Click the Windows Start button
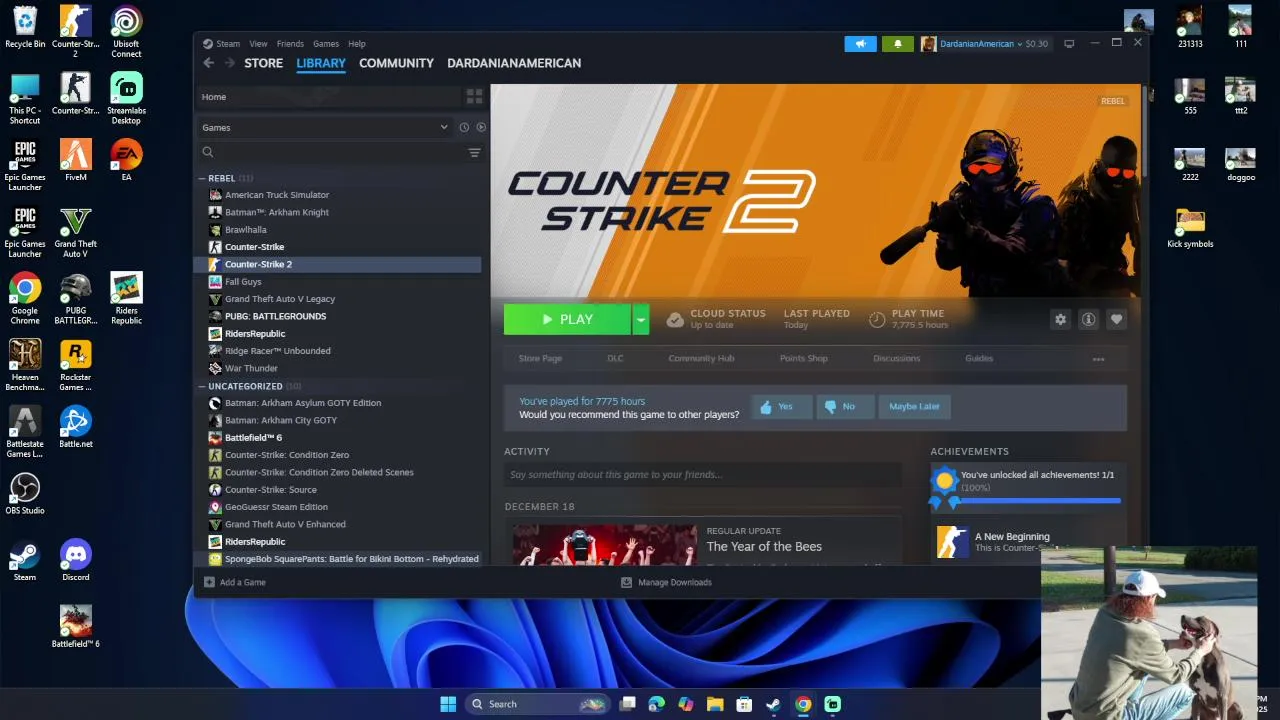The image size is (1280, 720). 448,704
